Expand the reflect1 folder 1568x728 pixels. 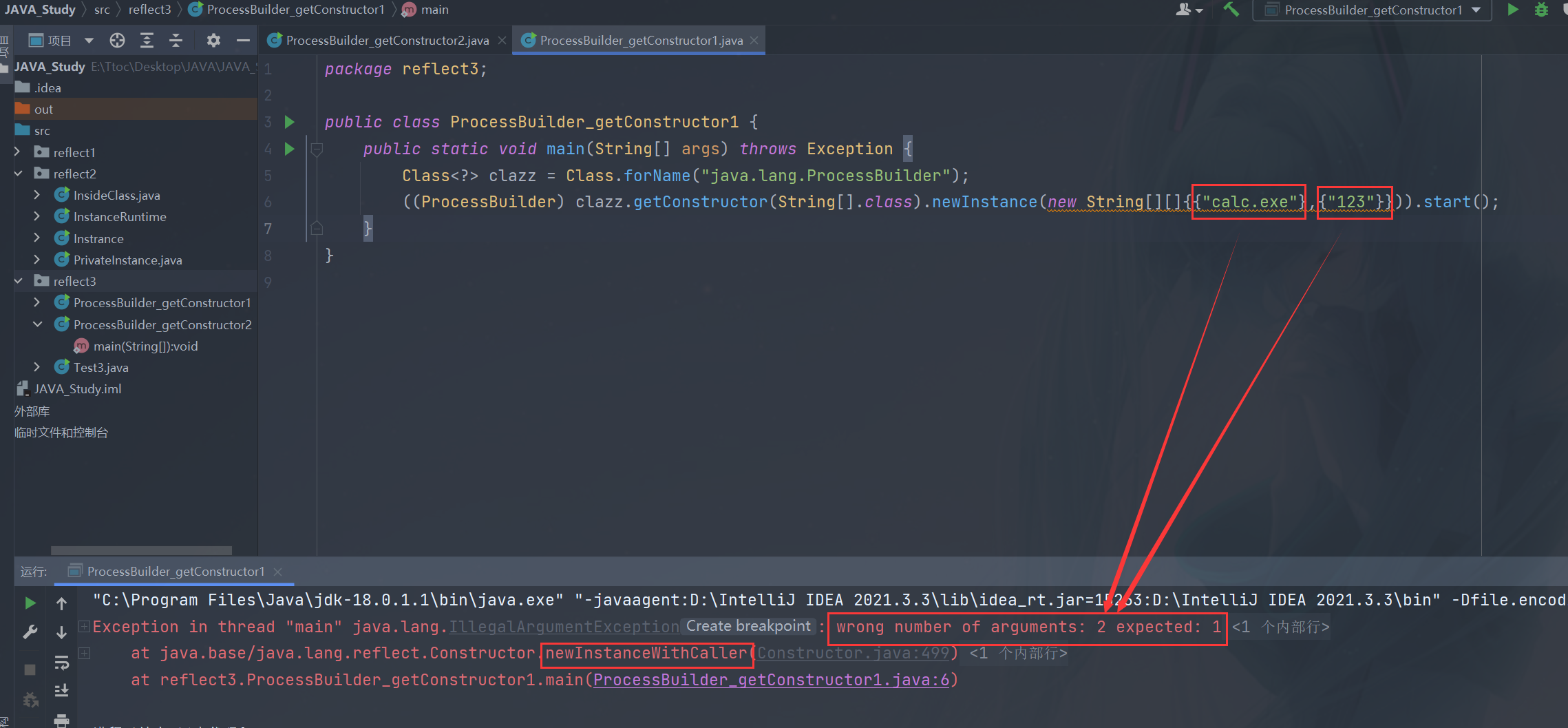pyautogui.click(x=18, y=152)
